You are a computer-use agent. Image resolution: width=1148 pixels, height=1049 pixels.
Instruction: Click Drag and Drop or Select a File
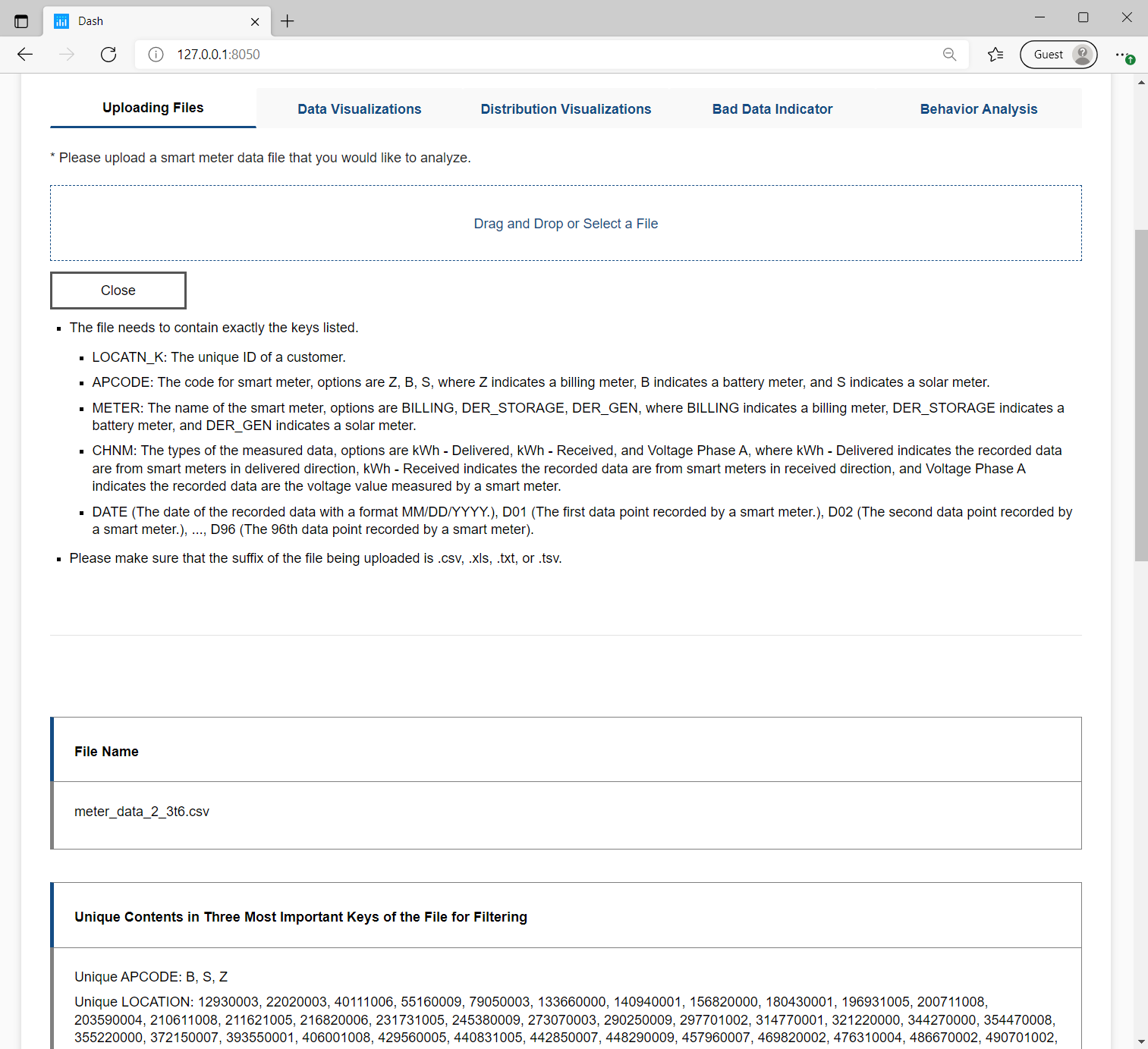565,224
